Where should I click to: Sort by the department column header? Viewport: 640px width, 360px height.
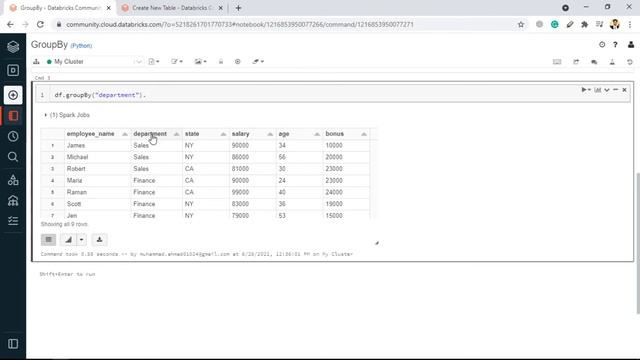(x=156, y=134)
